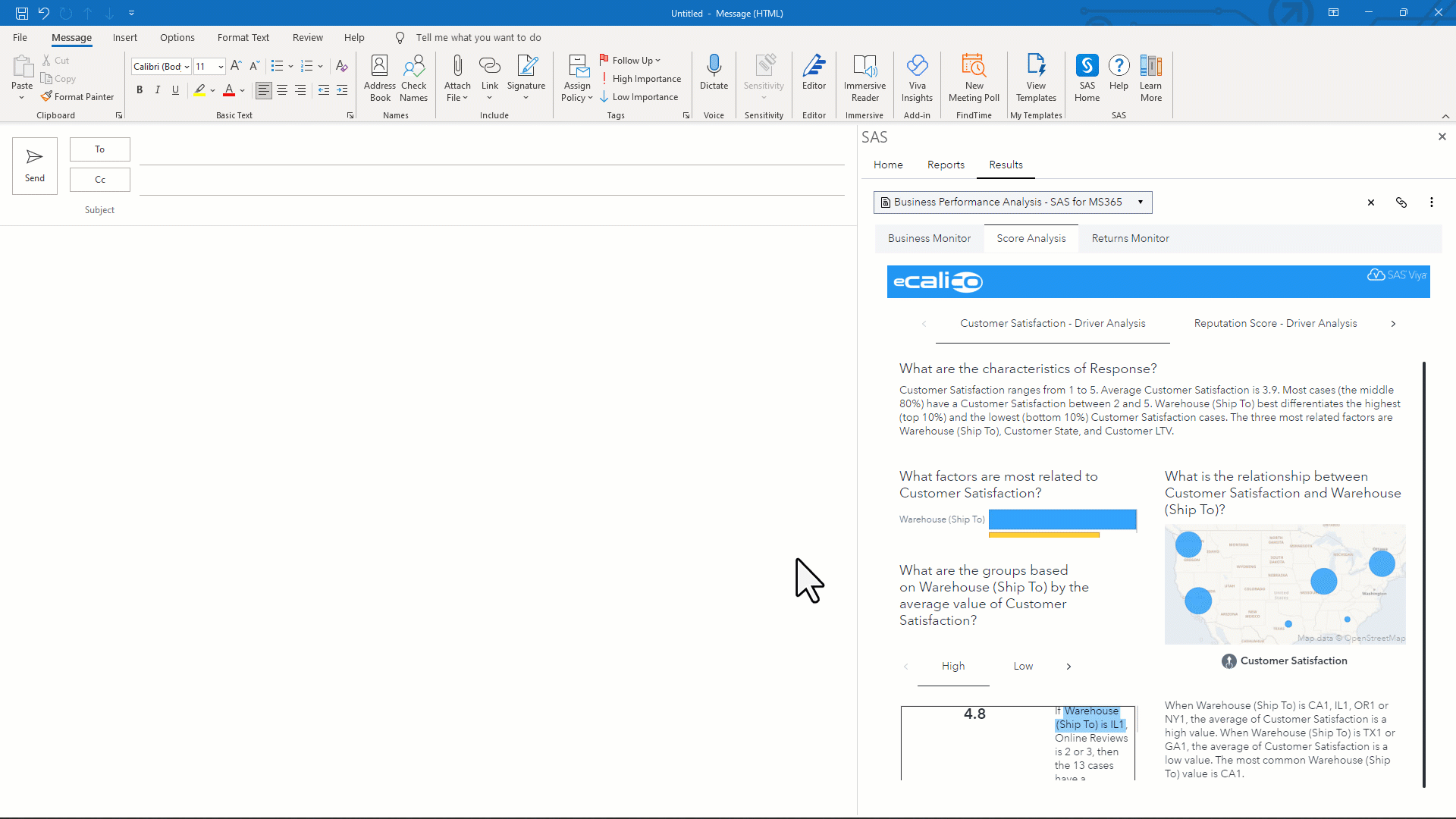Click the Cc recipients button
The width and height of the screenshot is (1456, 819).
(x=100, y=180)
